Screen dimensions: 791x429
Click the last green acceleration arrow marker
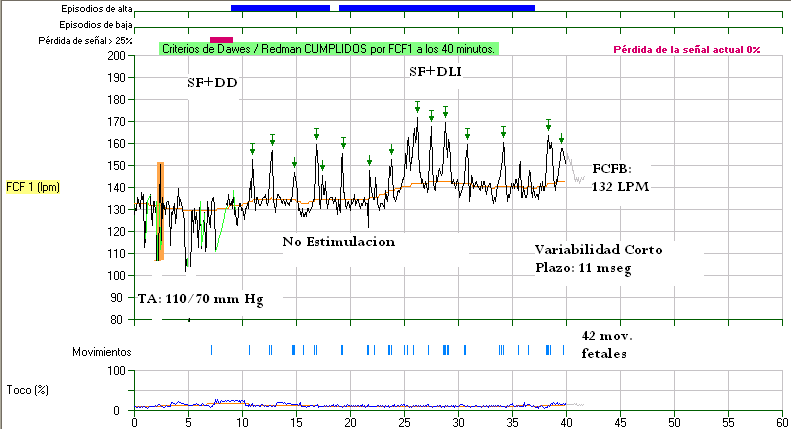click(x=561, y=139)
